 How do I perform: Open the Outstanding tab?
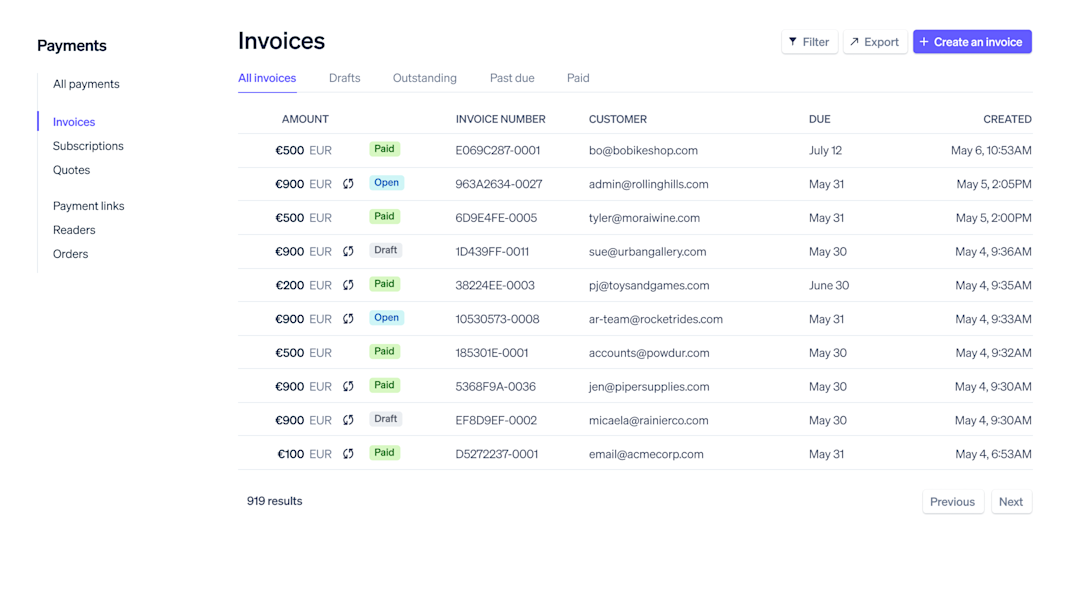[424, 77]
